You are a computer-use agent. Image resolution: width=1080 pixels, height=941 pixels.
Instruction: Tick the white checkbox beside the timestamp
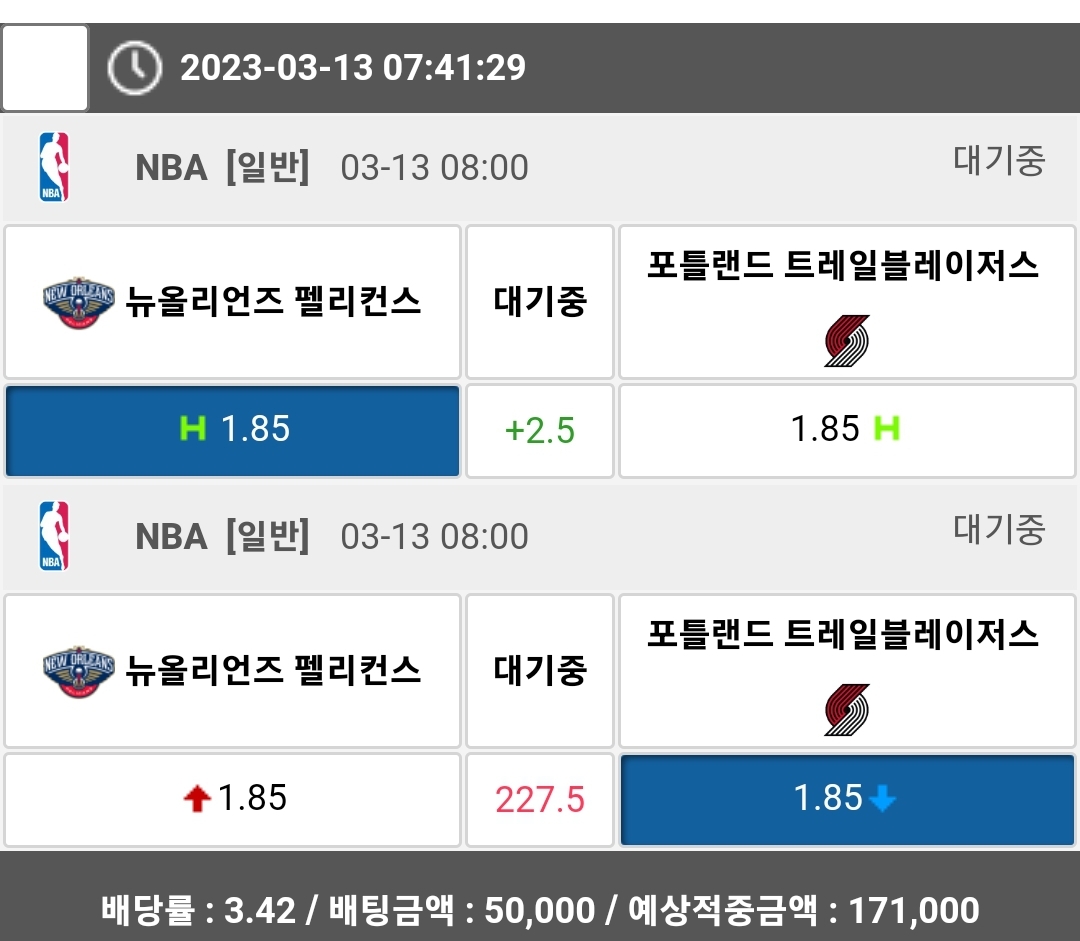coord(45,68)
